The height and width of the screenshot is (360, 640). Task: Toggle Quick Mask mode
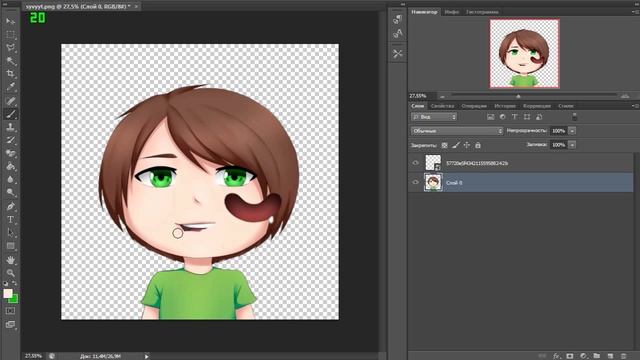[x=10, y=311]
